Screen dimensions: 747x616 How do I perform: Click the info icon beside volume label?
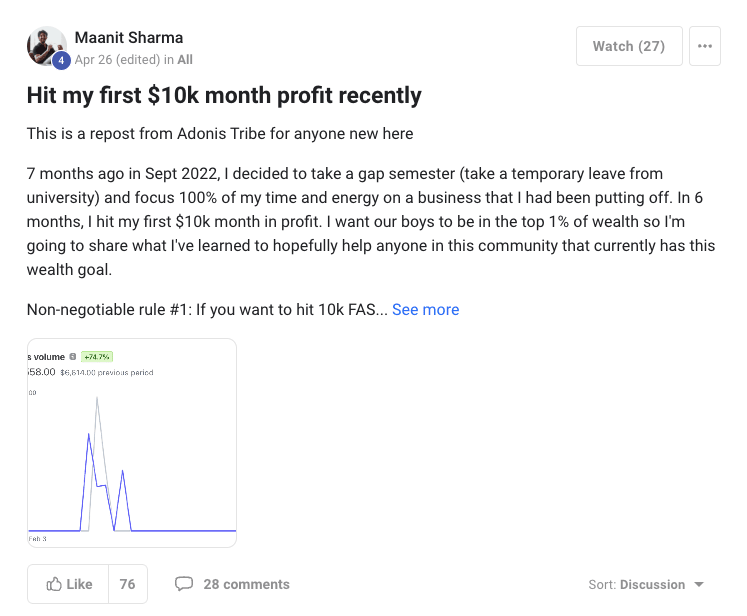73,356
